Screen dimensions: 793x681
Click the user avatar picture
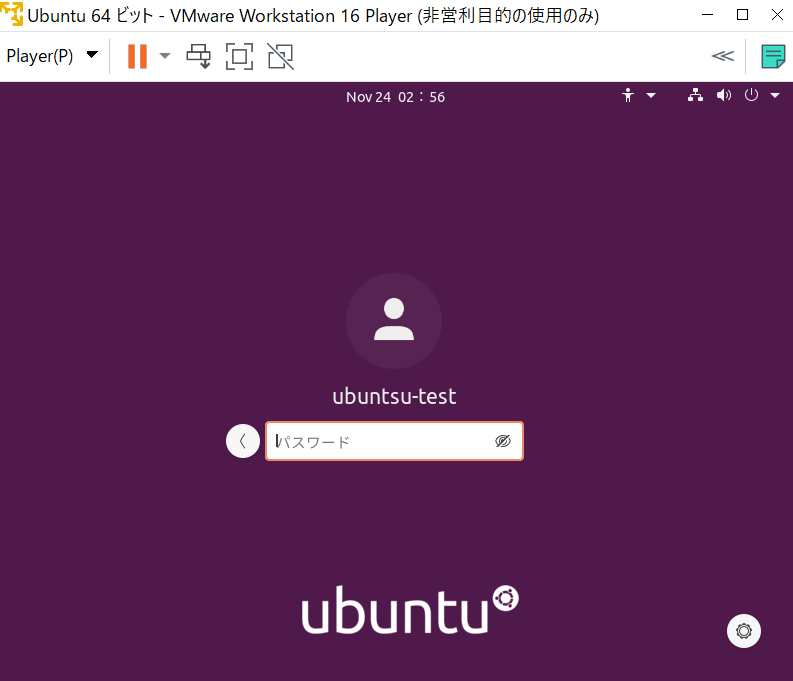(x=394, y=321)
